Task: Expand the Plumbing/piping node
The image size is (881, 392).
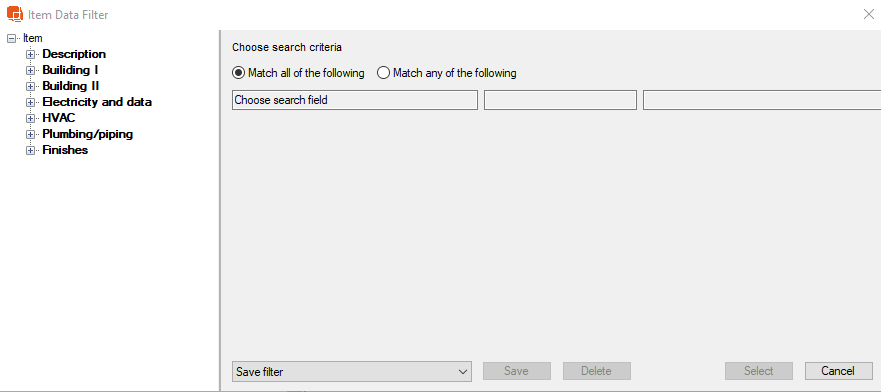Action: 30,135
